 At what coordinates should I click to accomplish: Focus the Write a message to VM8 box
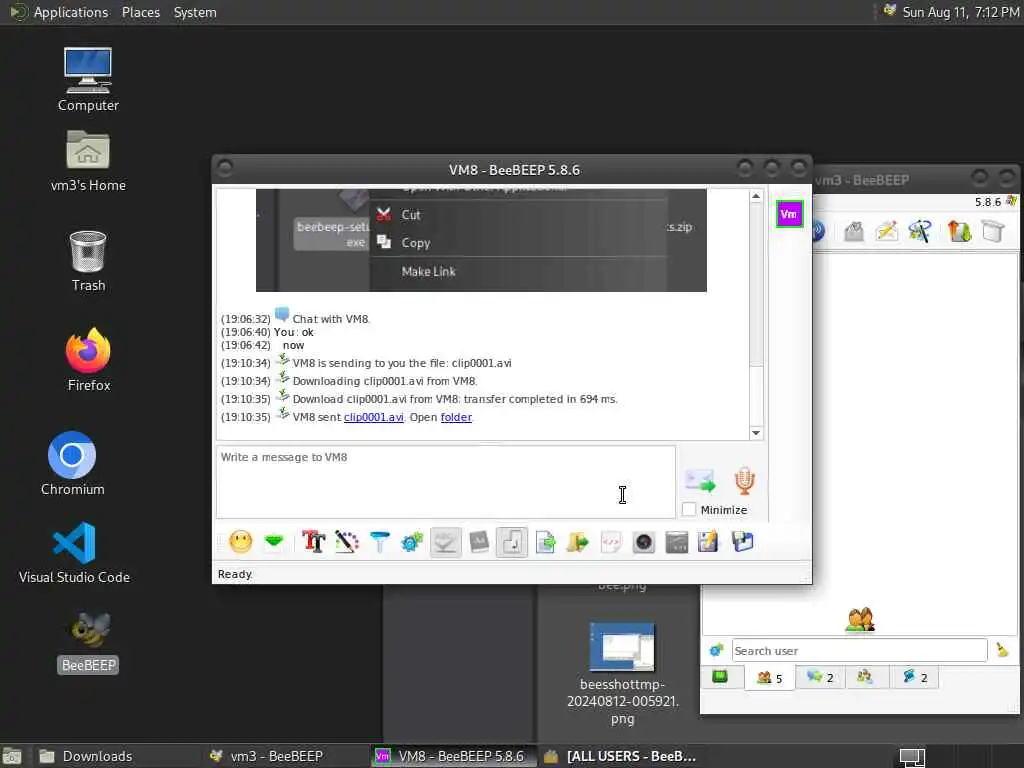(x=445, y=482)
